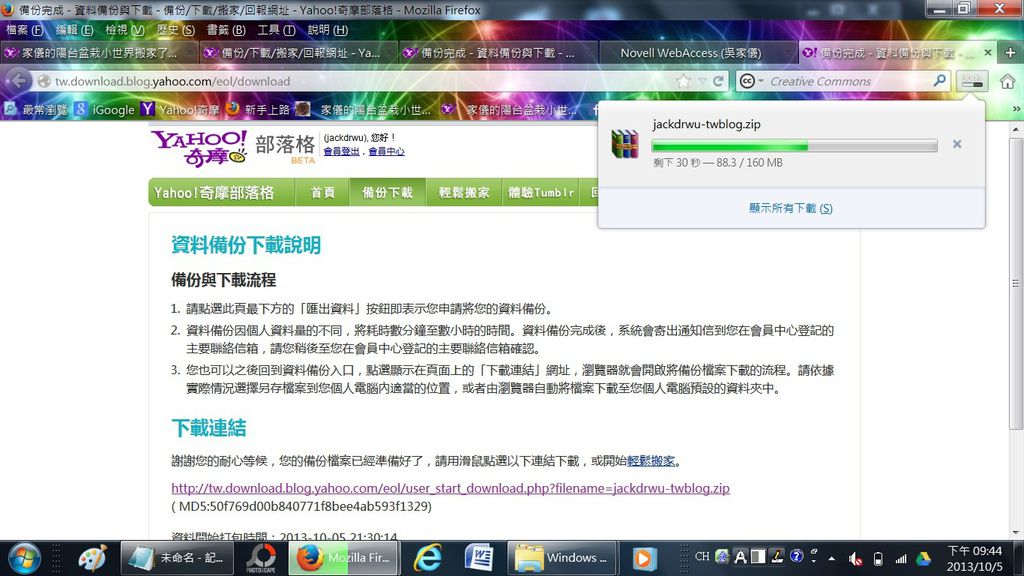
Task: Open the 編輯 (E) menu
Action: pos(74,30)
